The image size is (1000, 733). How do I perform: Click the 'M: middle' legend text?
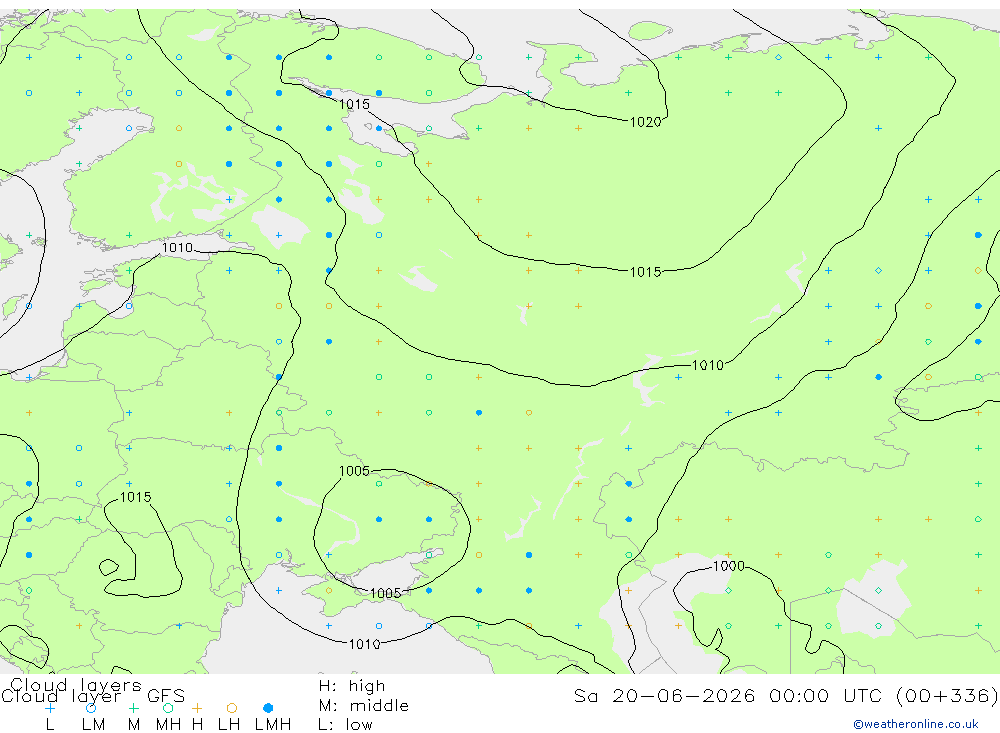coord(364,706)
